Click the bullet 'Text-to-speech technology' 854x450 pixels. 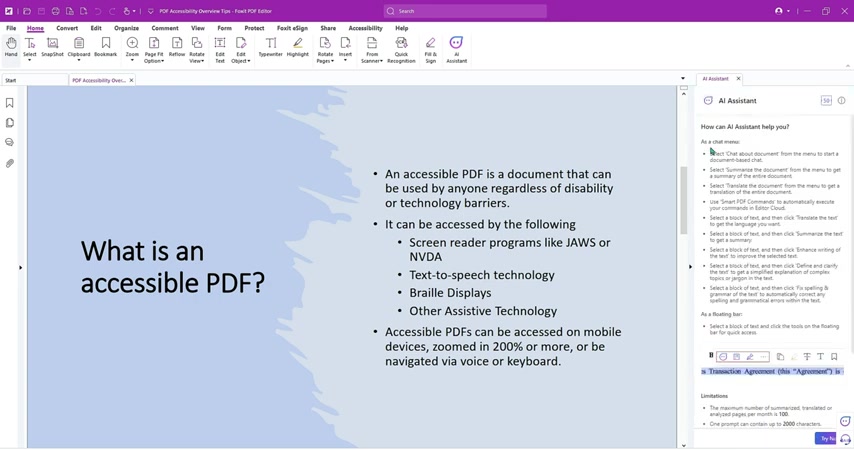point(482,275)
